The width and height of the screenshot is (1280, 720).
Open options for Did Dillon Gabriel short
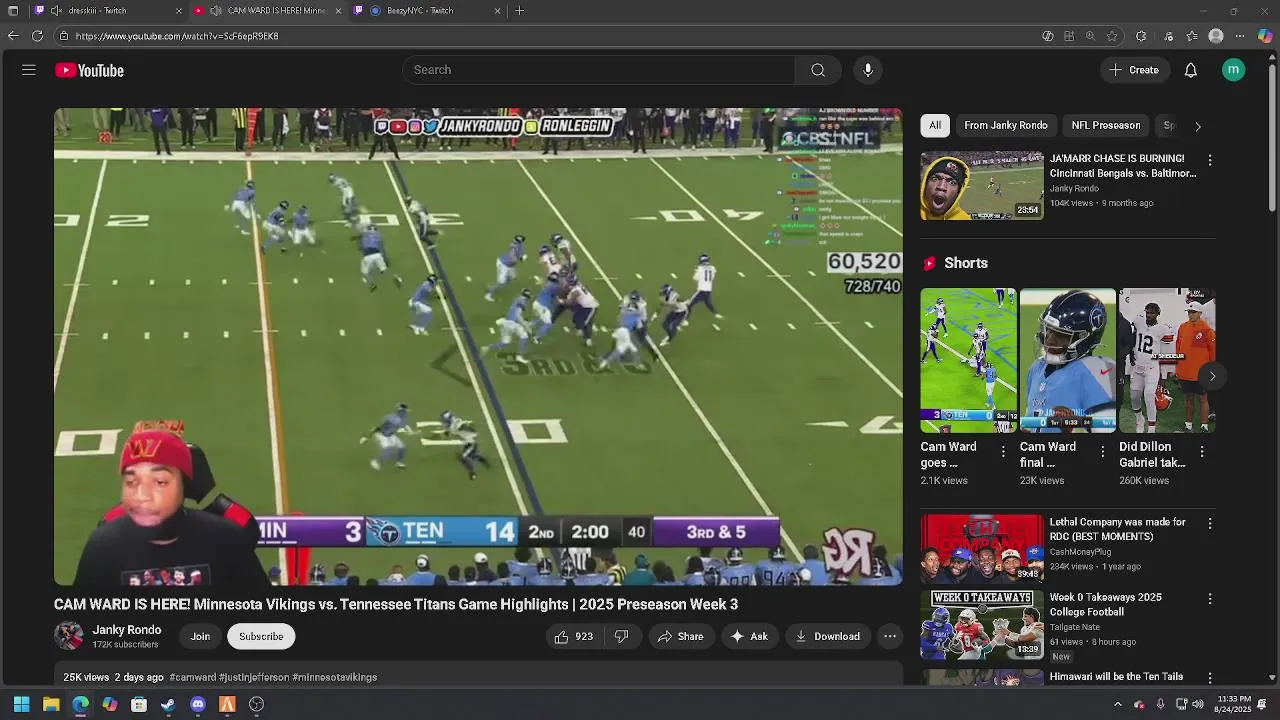click(x=1202, y=451)
